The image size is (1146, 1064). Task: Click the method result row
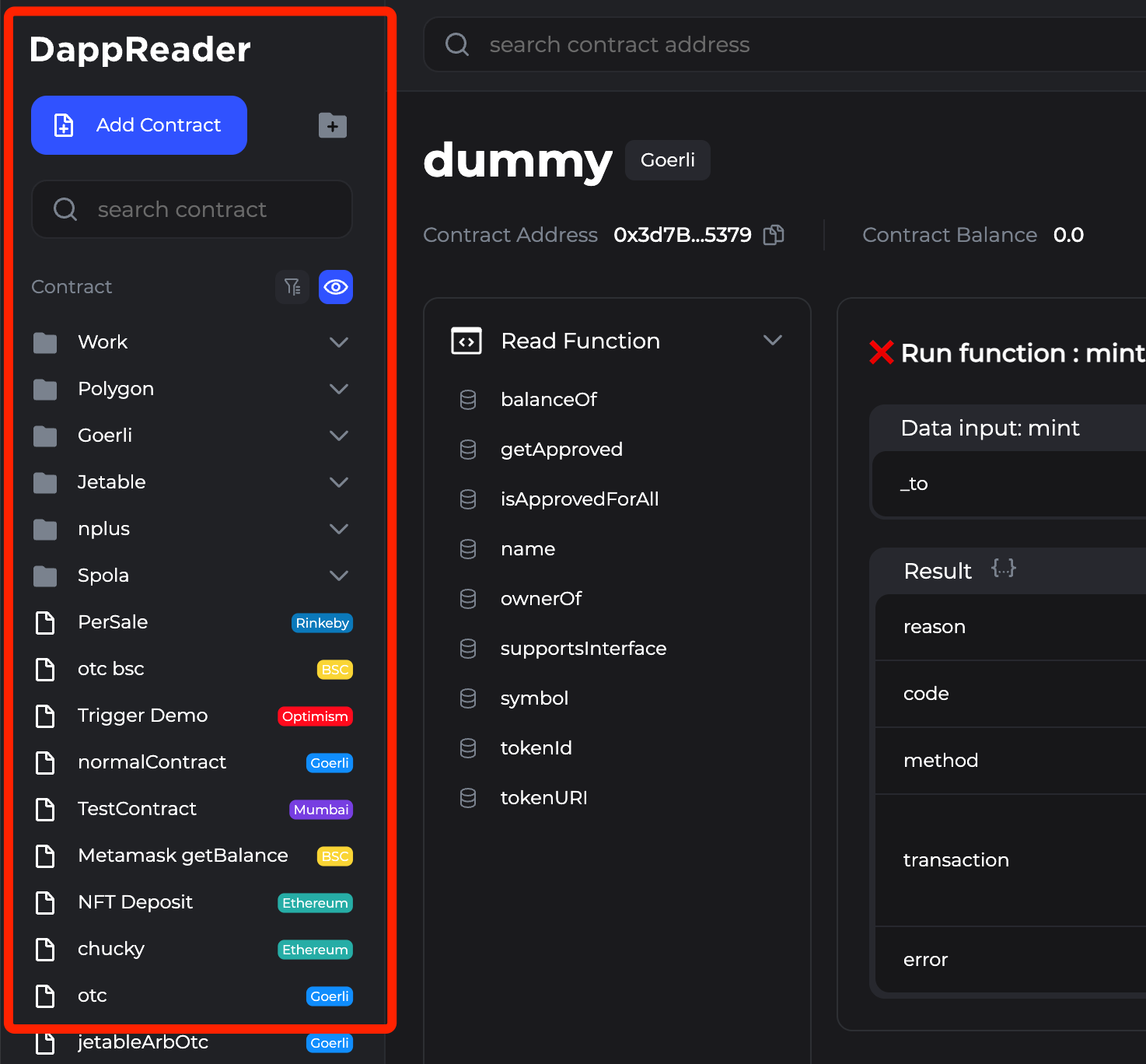coord(1011,761)
